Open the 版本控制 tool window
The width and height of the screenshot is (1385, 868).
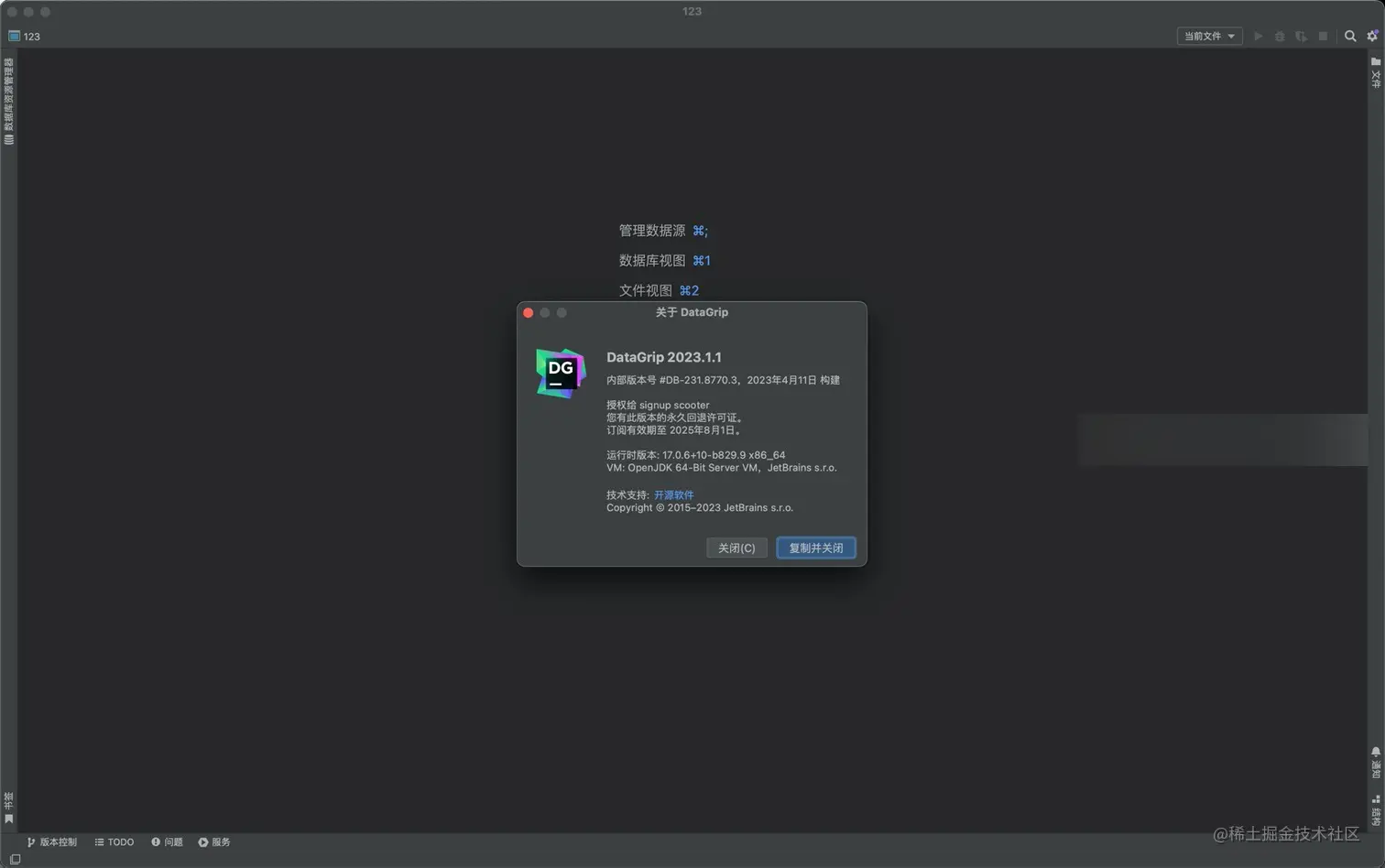(x=52, y=842)
